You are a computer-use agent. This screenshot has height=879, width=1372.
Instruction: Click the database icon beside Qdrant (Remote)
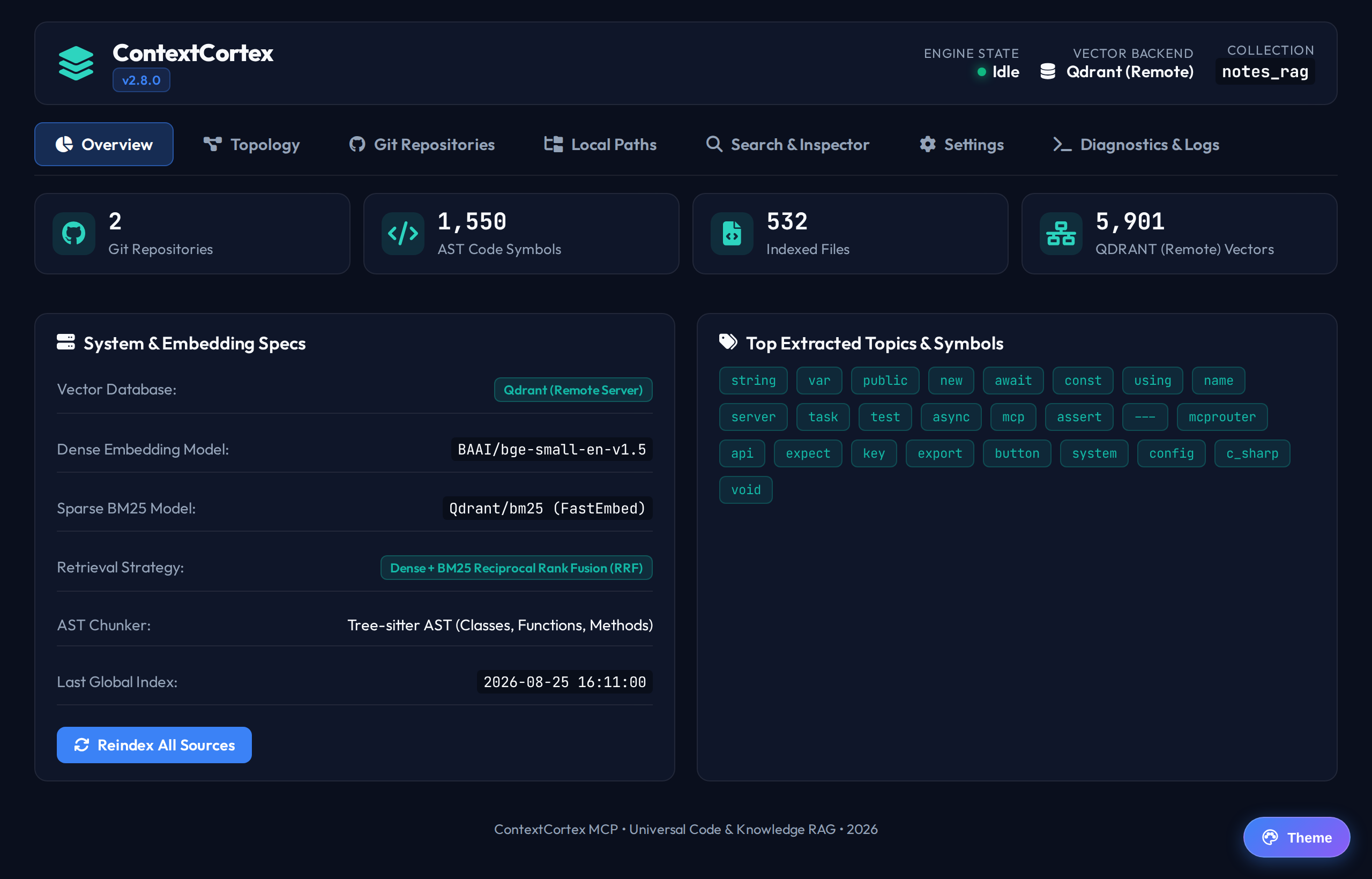click(1048, 72)
